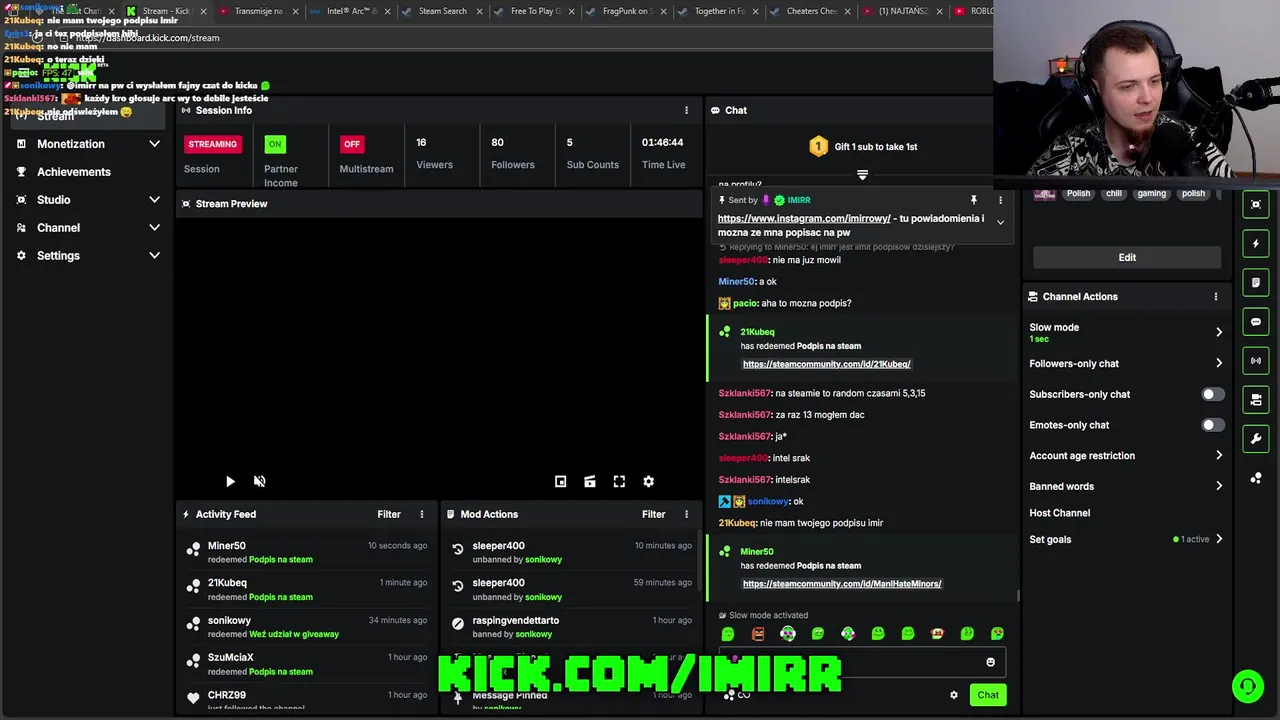This screenshot has width=1280, height=720.
Task: Toggle theater mode in Stream Preview
Action: 590,482
